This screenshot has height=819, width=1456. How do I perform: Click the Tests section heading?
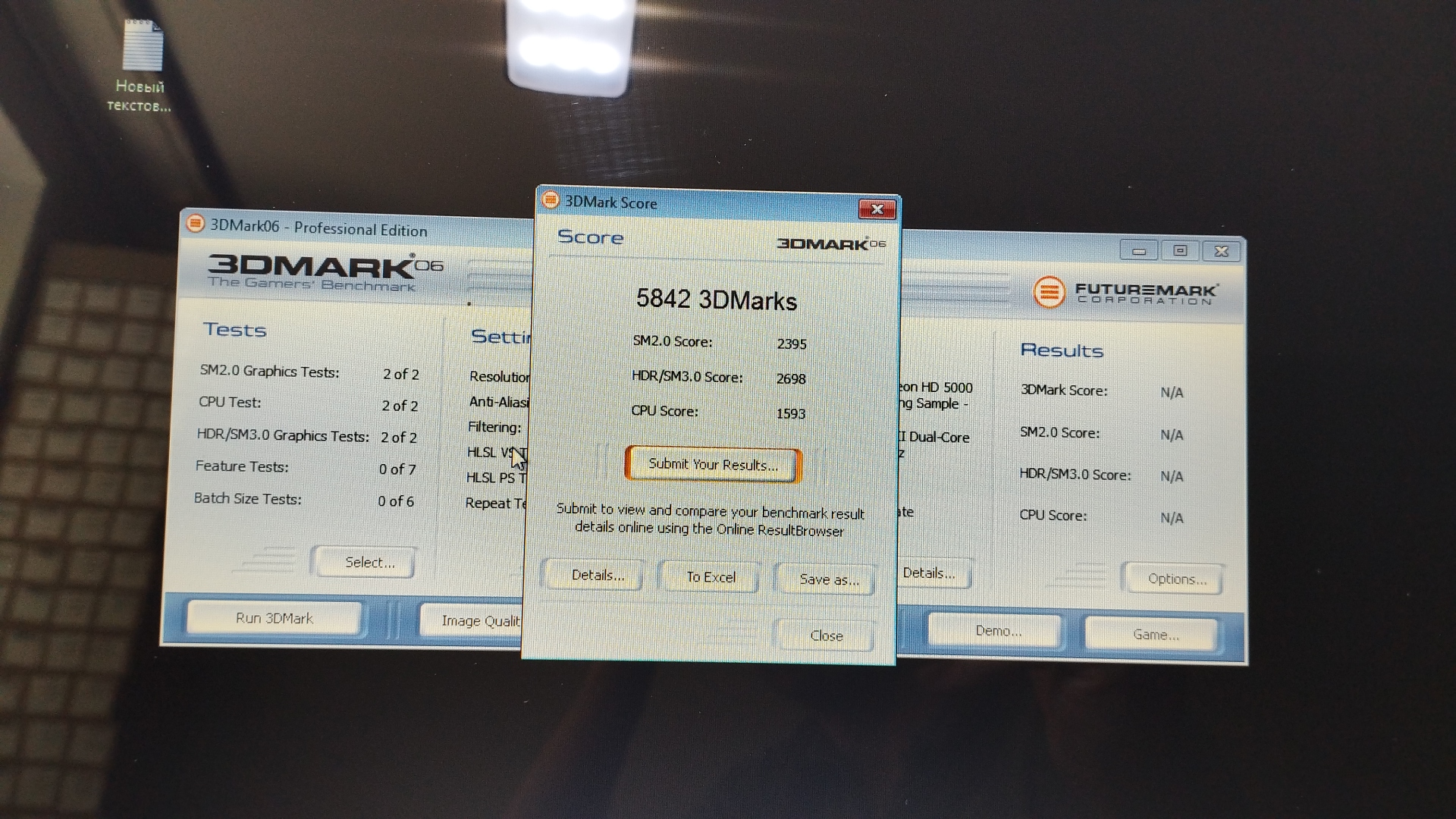click(x=234, y=330)
